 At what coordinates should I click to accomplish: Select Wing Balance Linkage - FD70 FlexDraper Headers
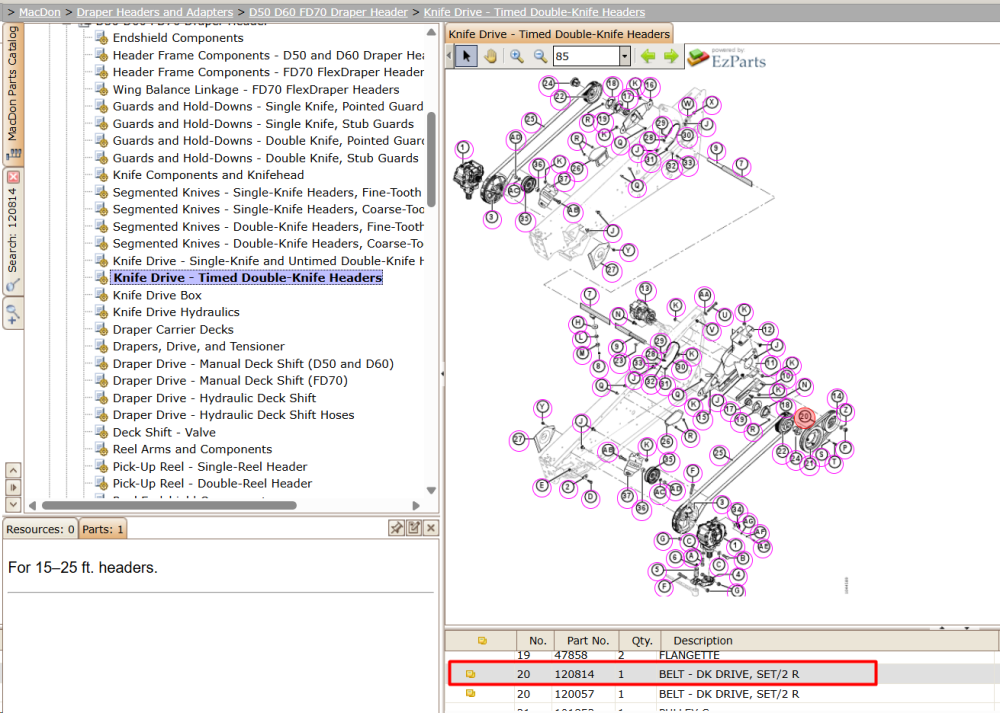point(256,89)
